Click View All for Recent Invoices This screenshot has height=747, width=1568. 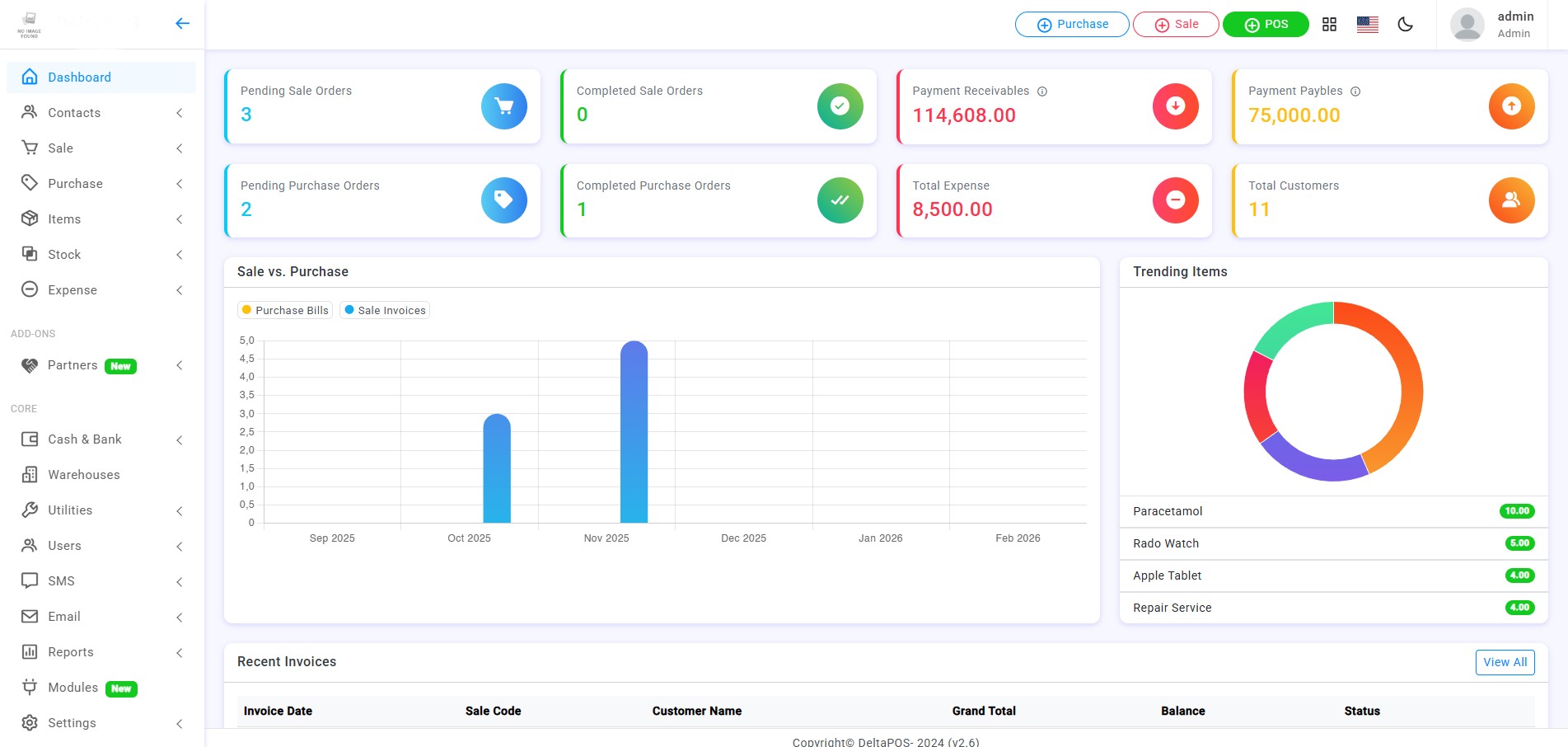pyautogui.click(x=1505, y=662)
